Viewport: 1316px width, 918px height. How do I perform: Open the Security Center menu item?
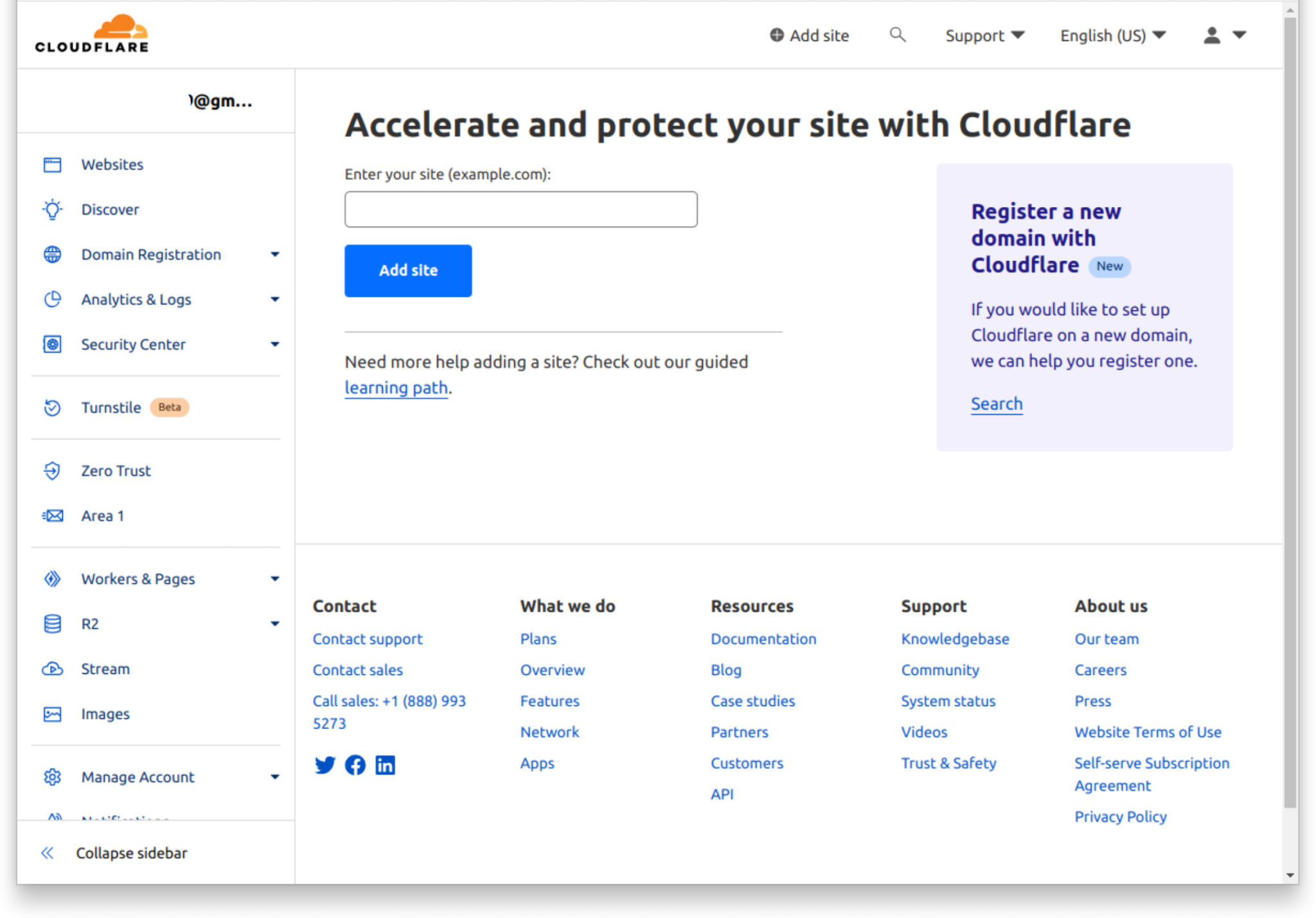[x=133, y=344]
